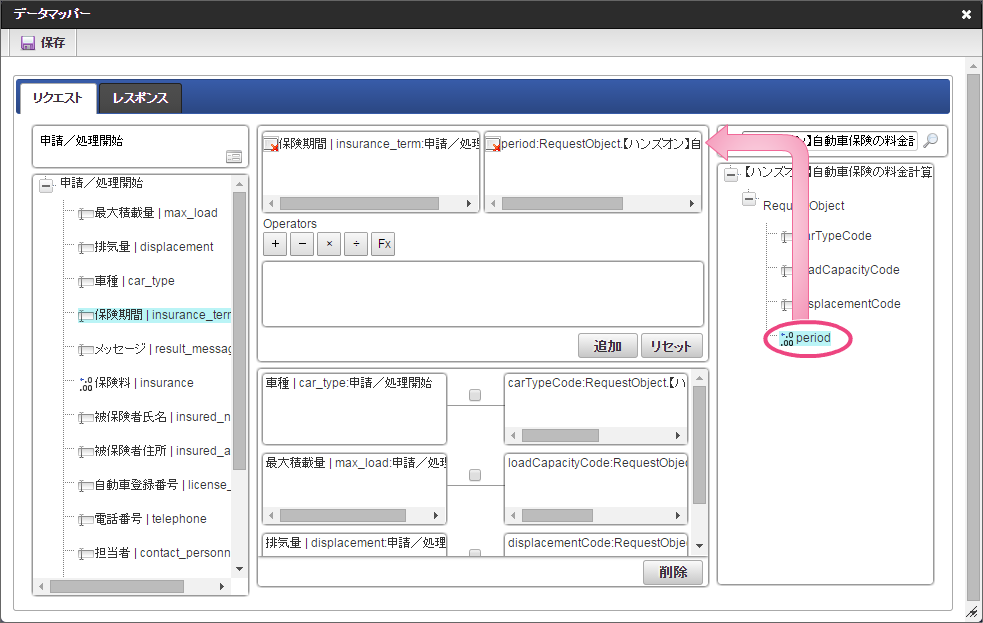This screenshot has height=623, width=983.
Task: Click the plus operator button
Action: coord(275,244)
